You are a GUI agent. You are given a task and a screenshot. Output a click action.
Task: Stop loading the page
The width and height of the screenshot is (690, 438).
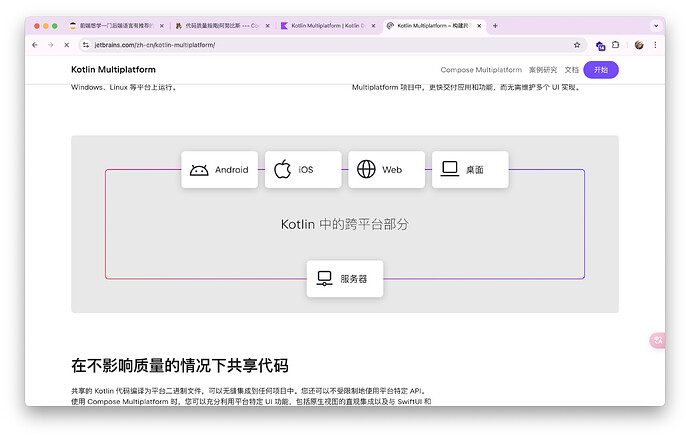(66, 45)
